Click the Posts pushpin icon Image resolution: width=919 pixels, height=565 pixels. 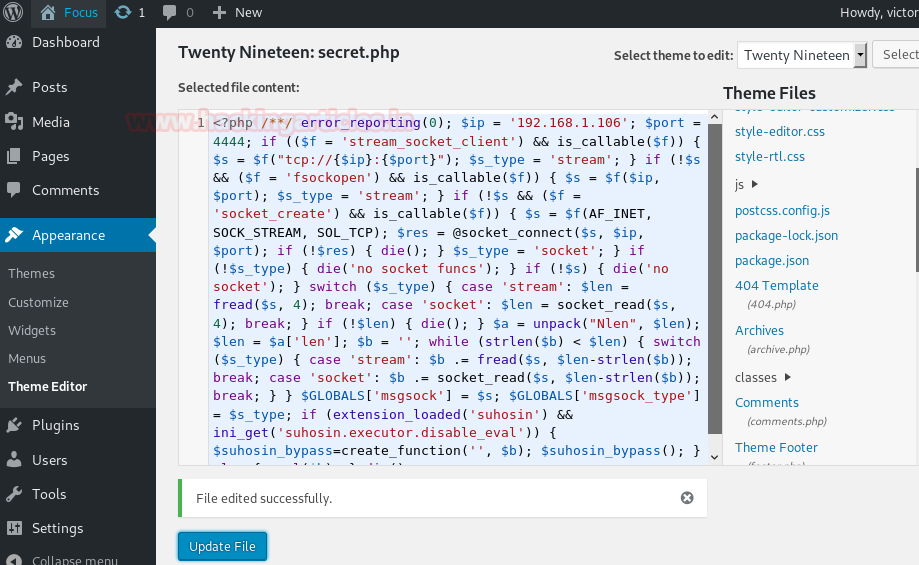[14, 87]
